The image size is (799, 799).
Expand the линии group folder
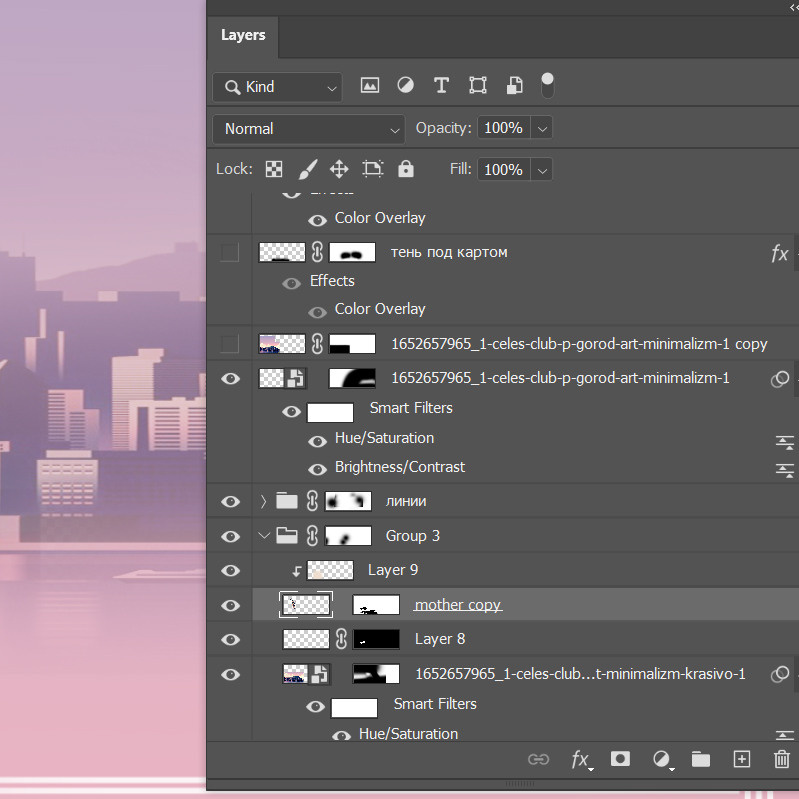(264, 501)
